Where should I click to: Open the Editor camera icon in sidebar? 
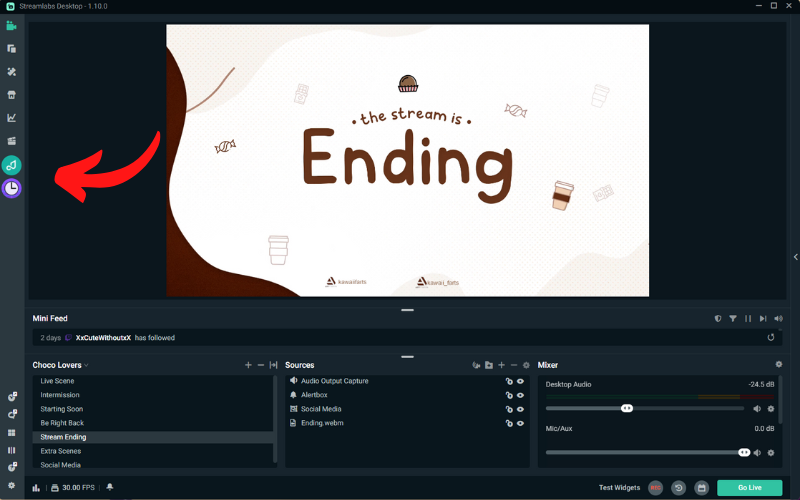point(12,26)
